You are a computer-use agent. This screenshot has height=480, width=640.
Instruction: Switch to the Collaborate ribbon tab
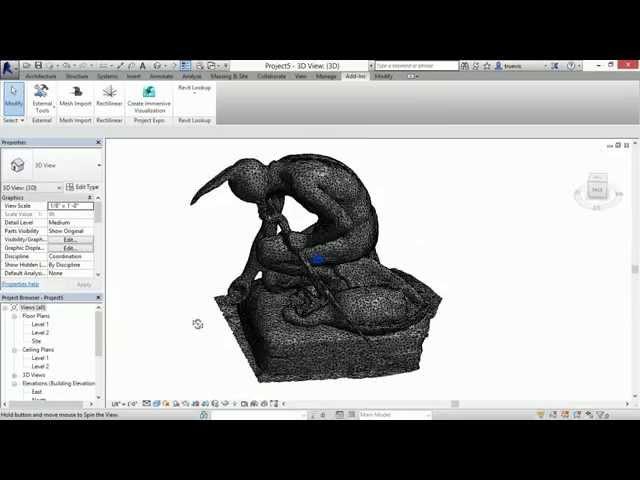(x=271, y=76)
